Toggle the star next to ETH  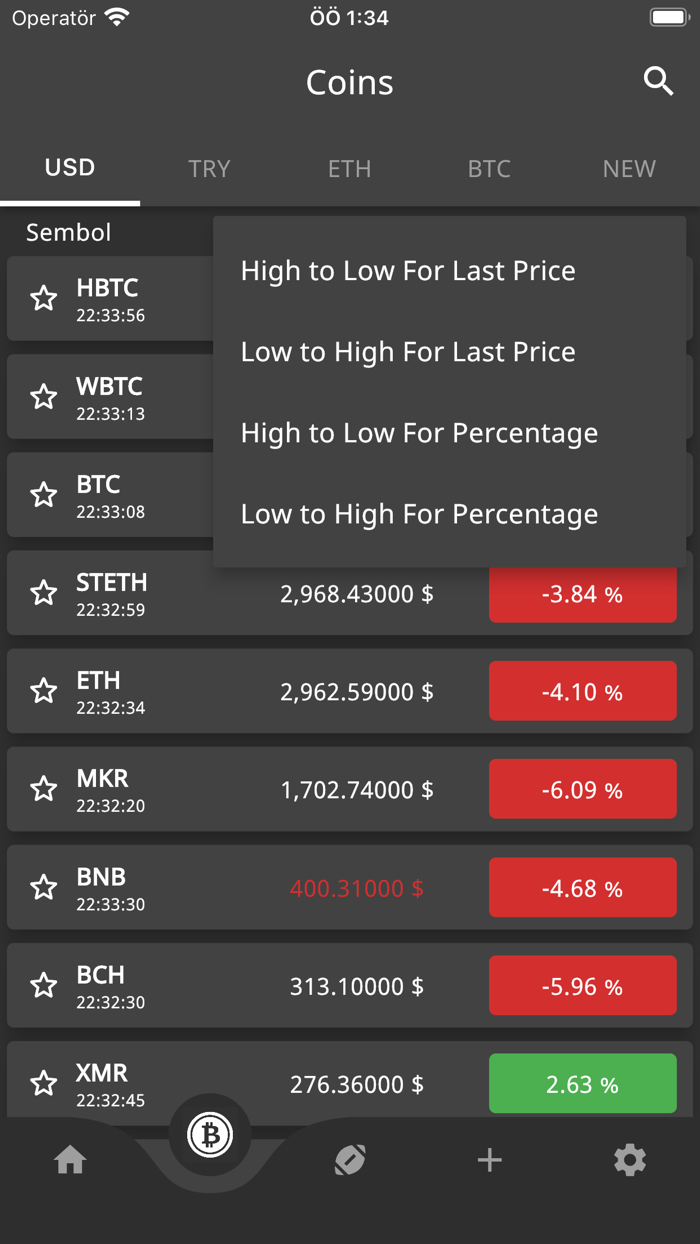[43, 691]
